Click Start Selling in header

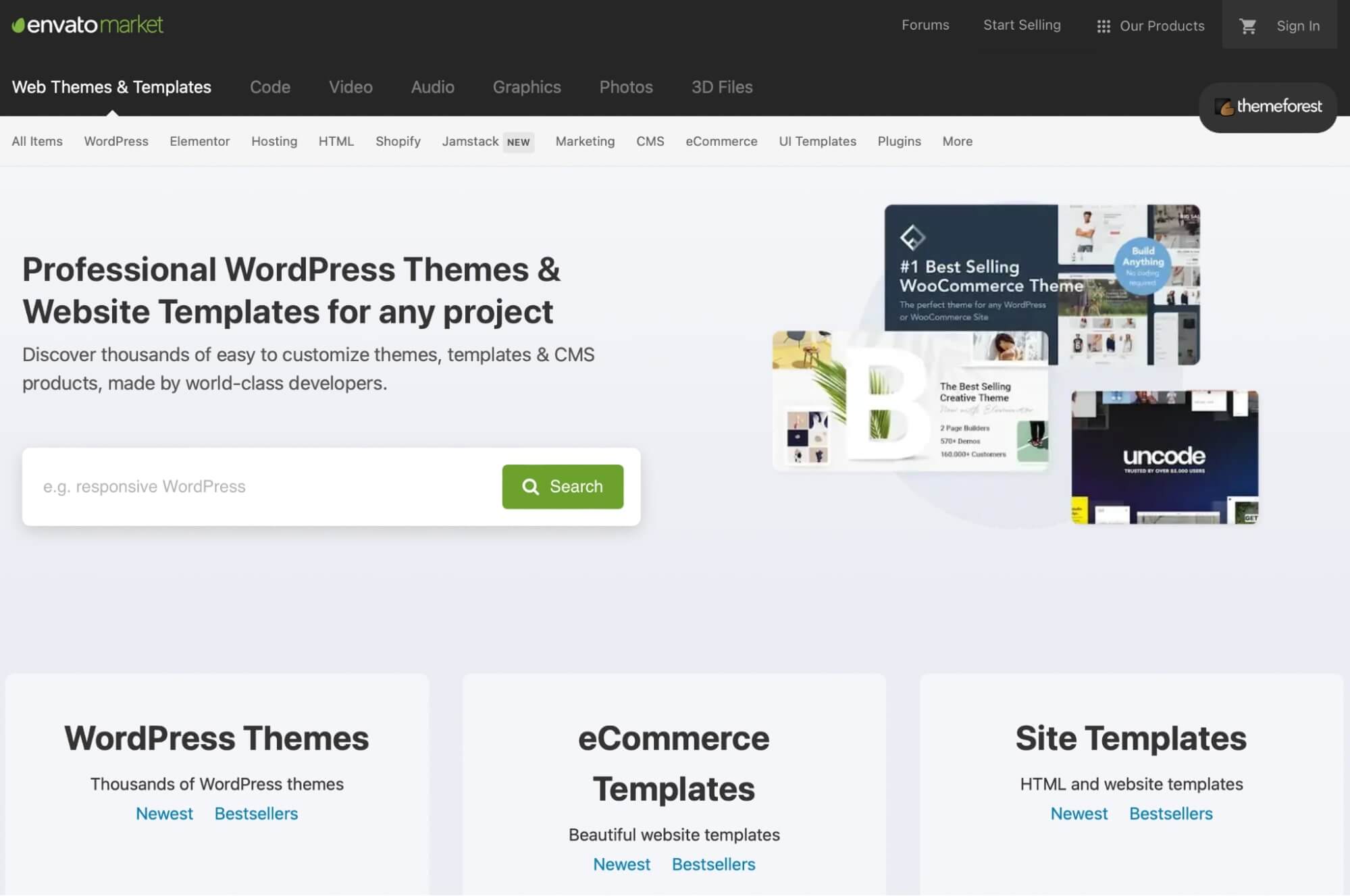(1022, 25)
